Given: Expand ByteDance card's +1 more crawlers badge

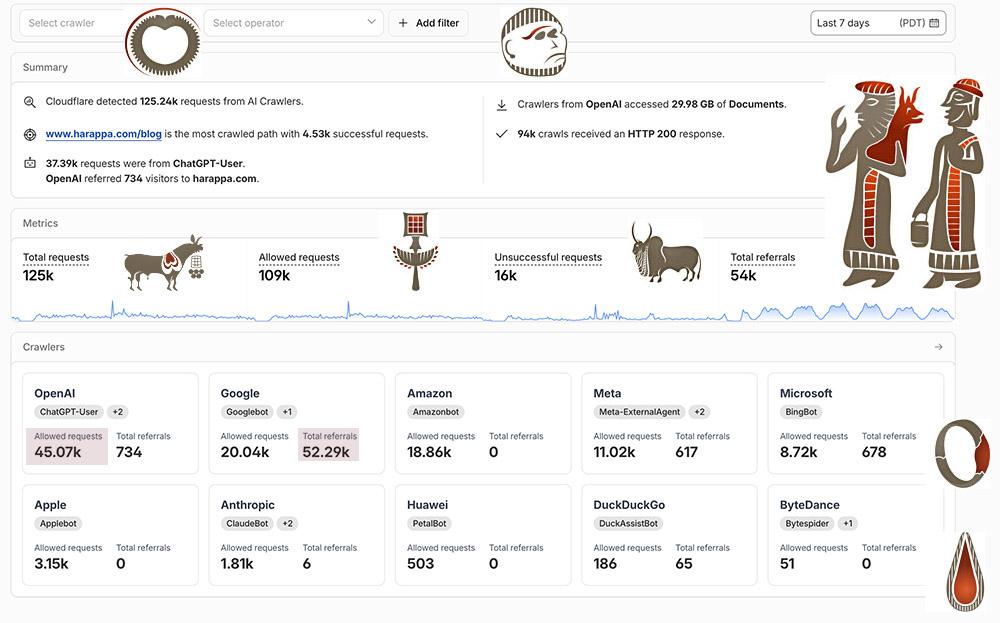Looking at the screenshot, I should click(x=848, y=524).
